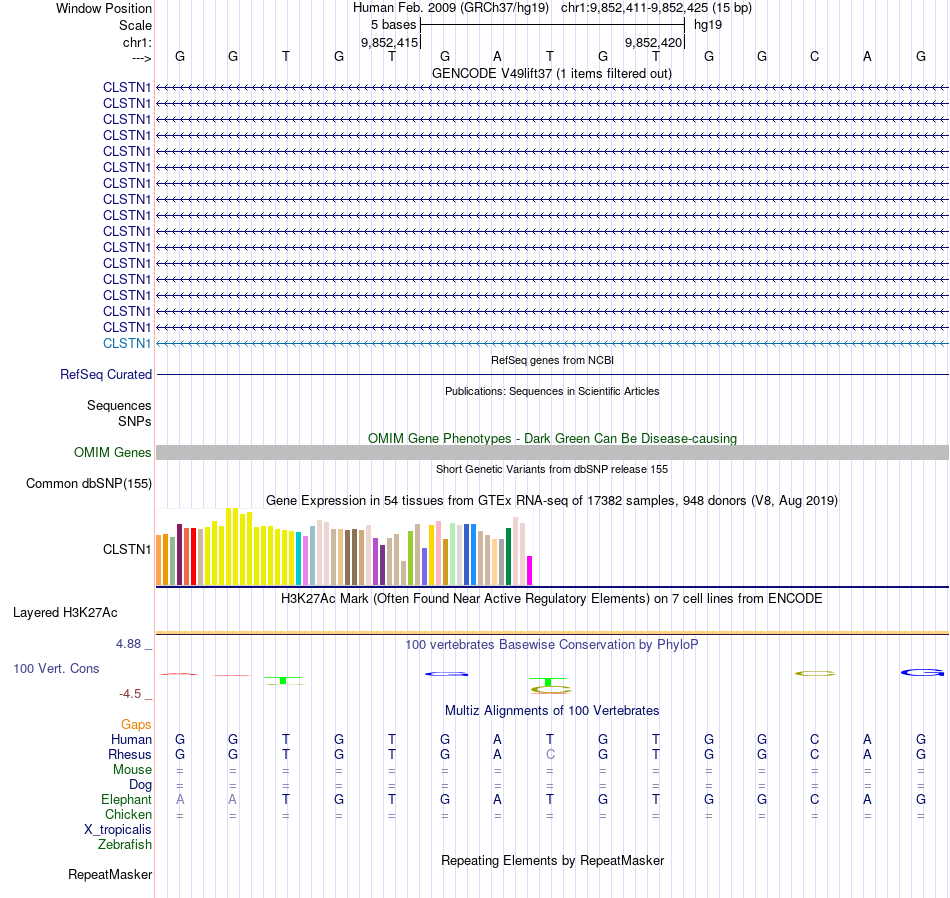The width and height of the screenshot is (950, 898).
Task: Click the Rhesus species label
Action: 130,754
